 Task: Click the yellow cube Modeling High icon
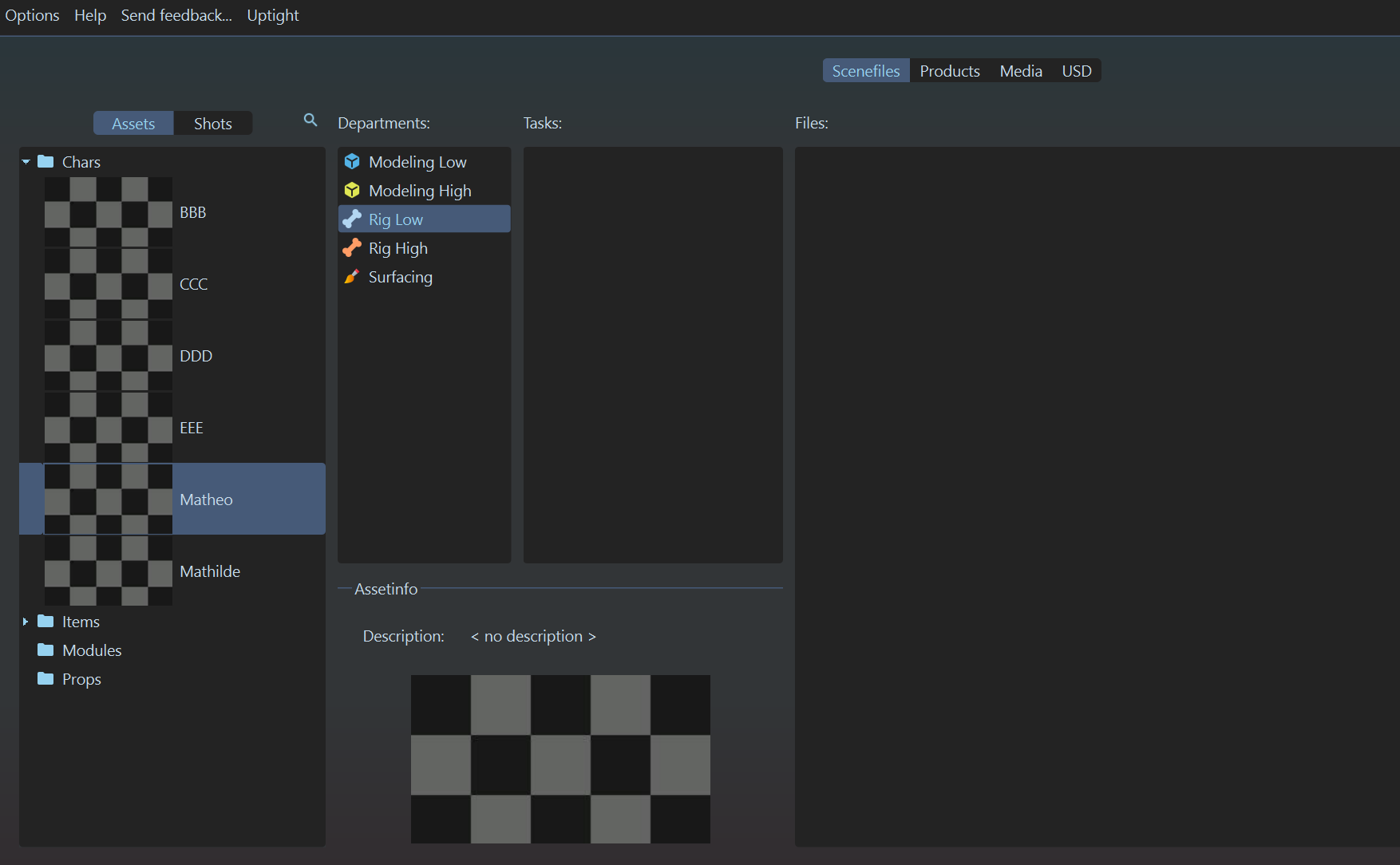click(352, 191)
